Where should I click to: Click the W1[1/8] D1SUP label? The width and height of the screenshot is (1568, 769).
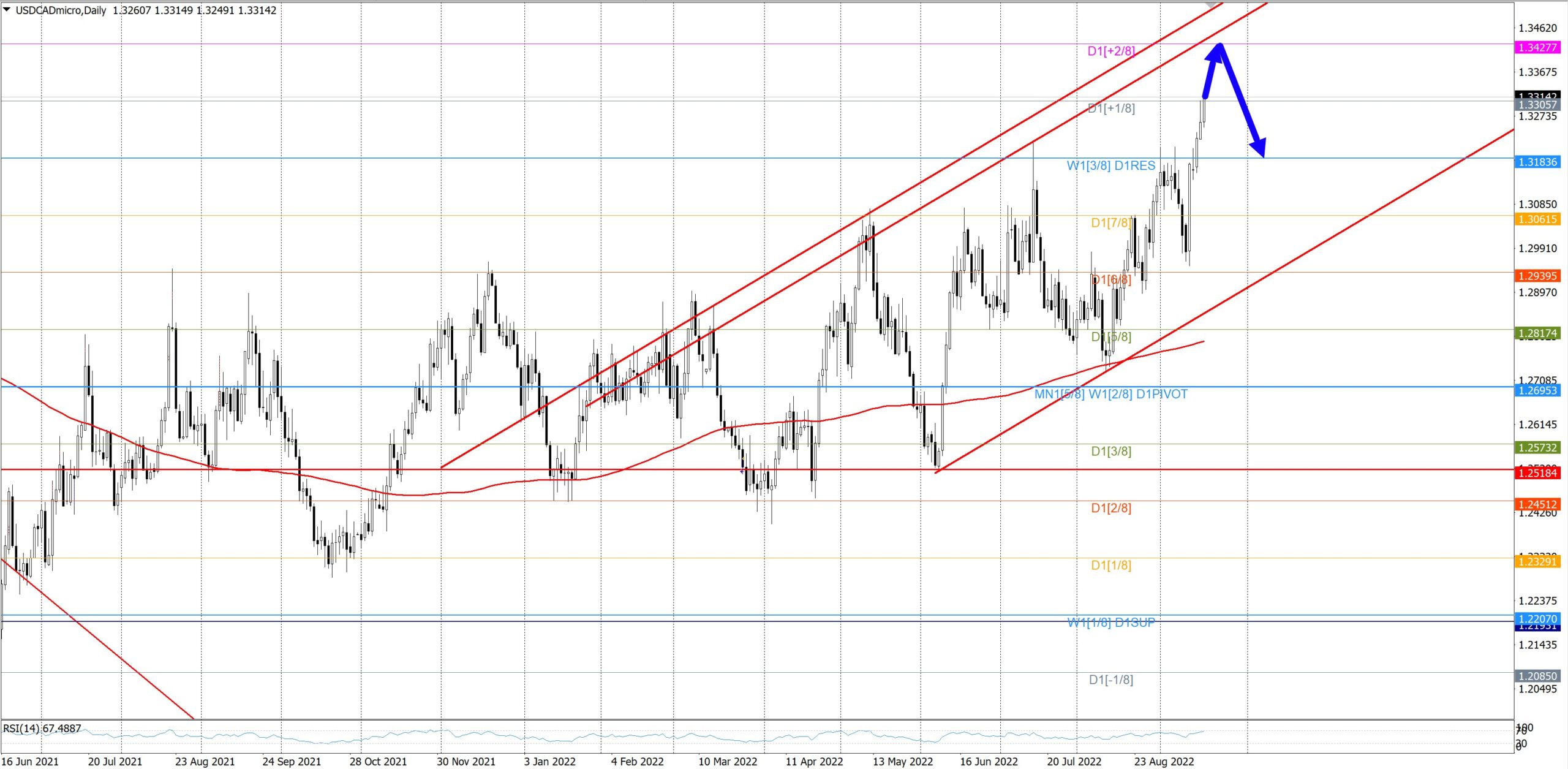point(1110,622)
